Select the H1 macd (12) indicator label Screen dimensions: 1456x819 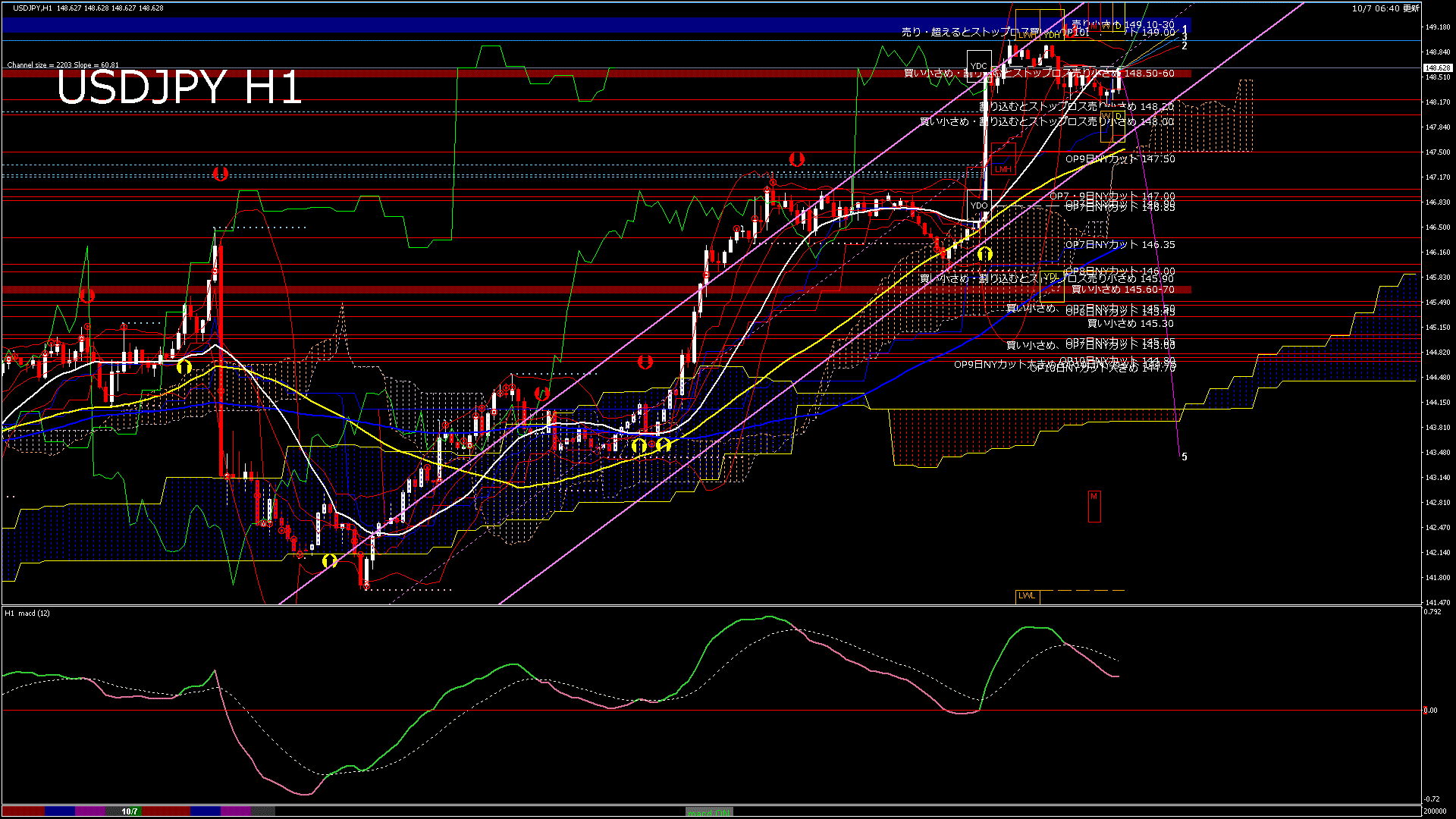click(x=27, y=613)
